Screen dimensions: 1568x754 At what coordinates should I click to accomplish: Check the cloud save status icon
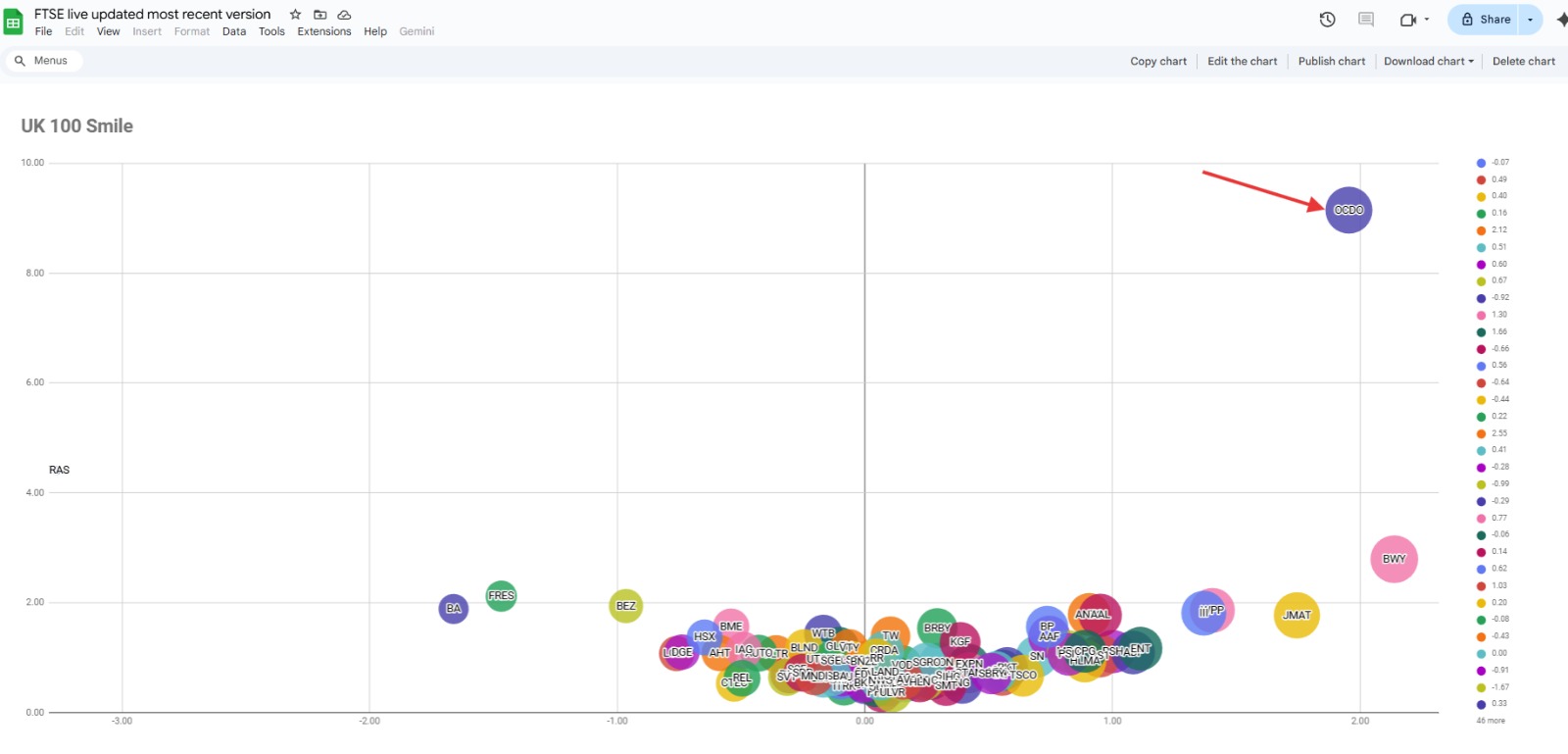click(x=344, y=15)
